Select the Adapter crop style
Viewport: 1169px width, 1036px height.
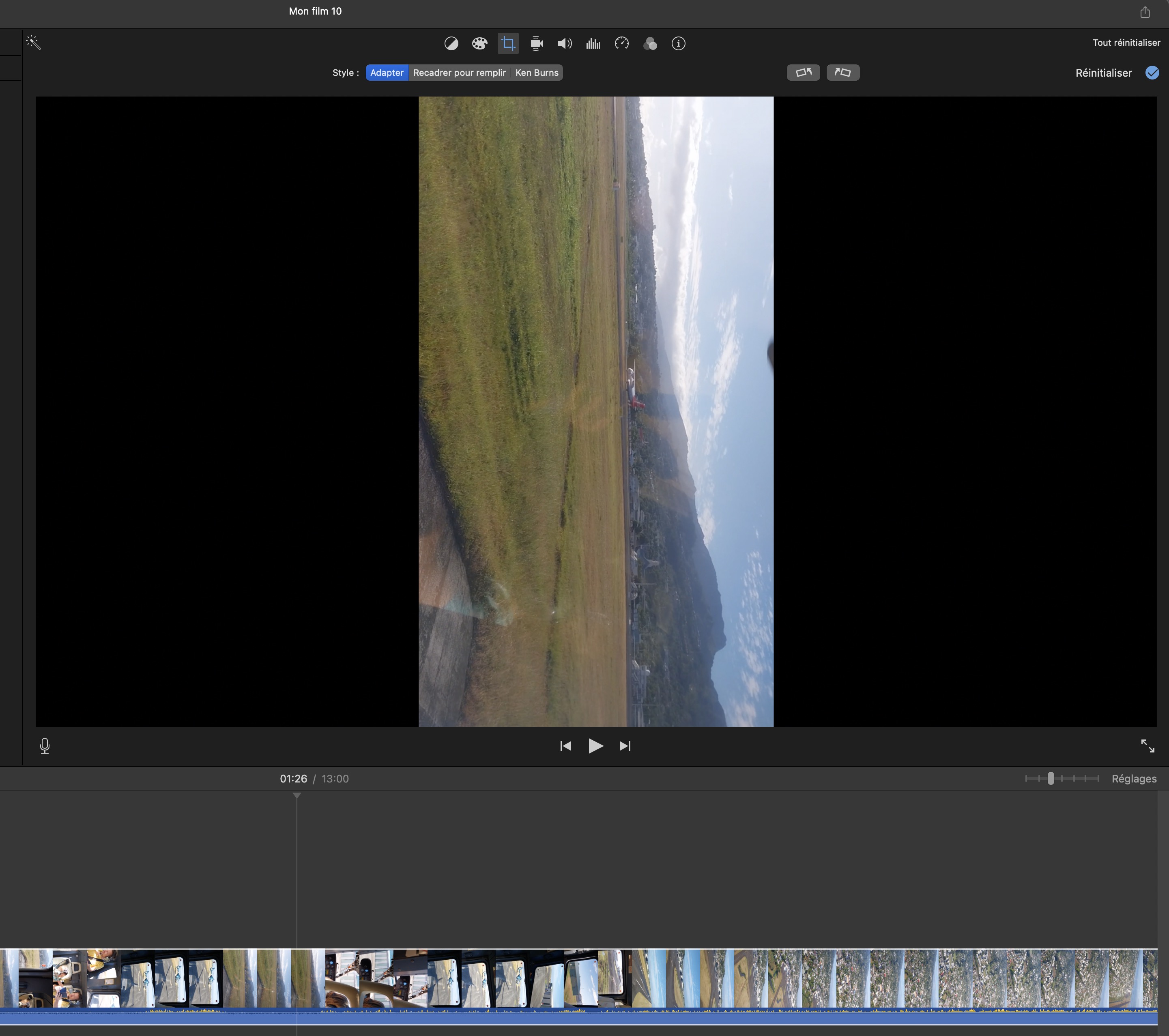pyautogui.click(x=387, y=73)
